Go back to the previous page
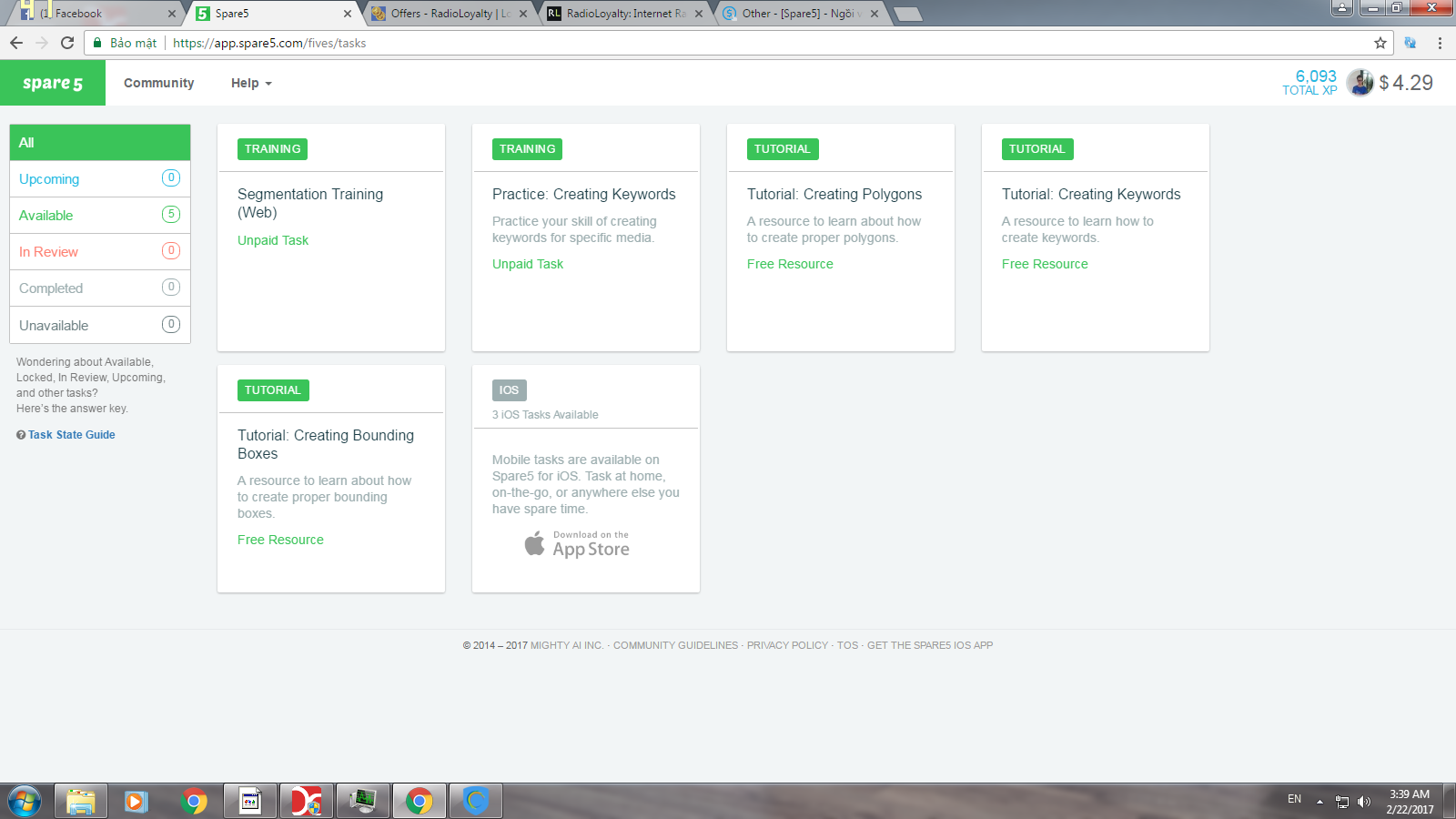The image size is (1456, 819). 16,43
